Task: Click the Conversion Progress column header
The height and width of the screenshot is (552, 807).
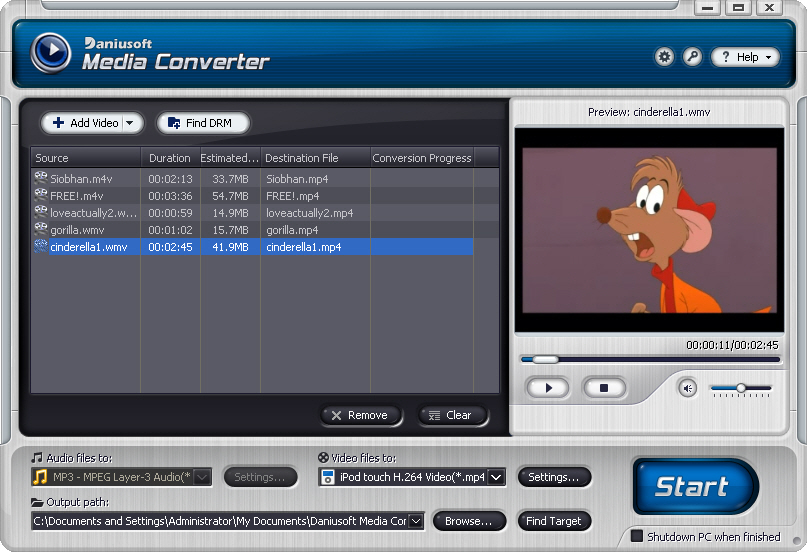Action: point(422,158)
